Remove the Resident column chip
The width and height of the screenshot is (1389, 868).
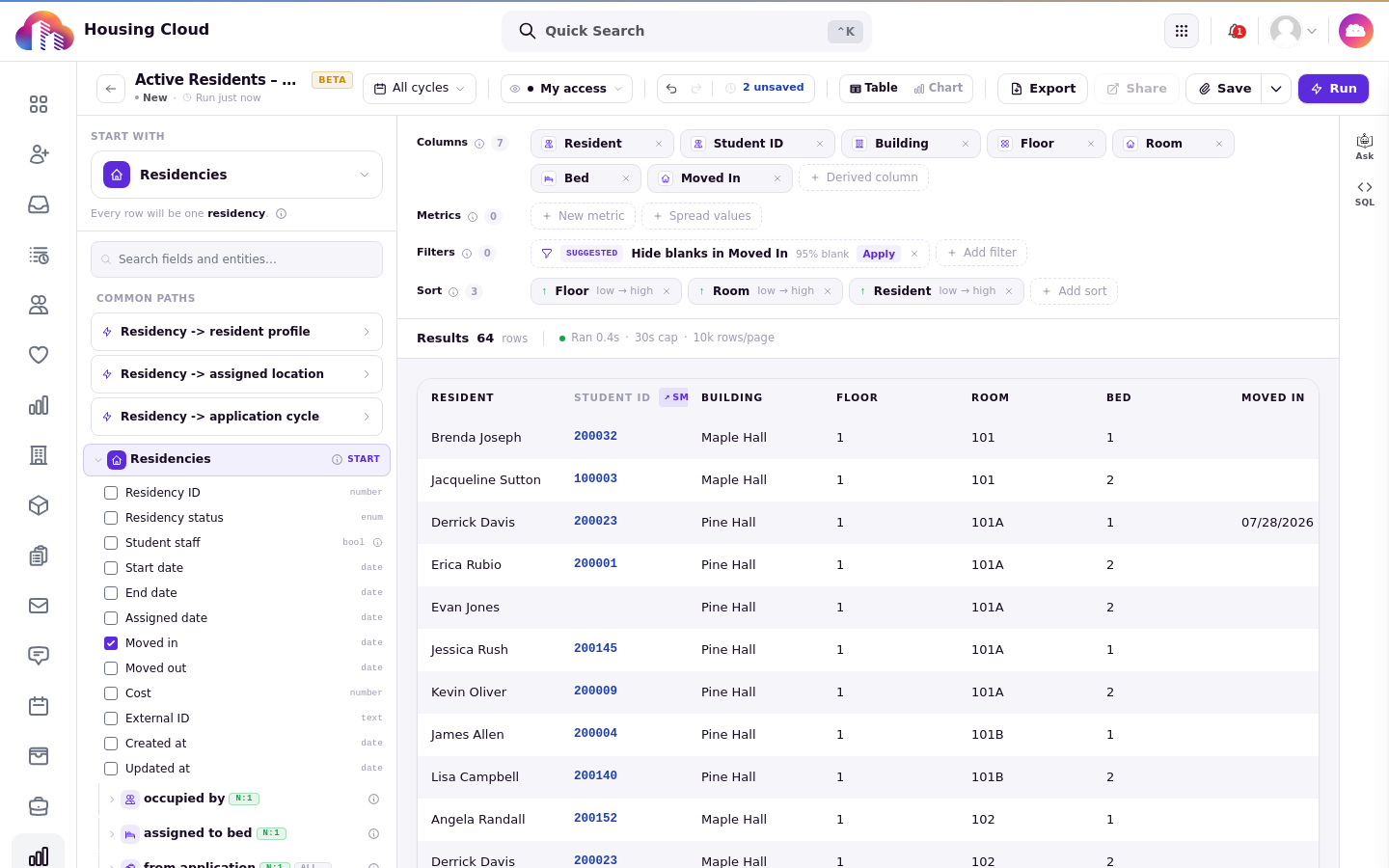coord(659,144)
